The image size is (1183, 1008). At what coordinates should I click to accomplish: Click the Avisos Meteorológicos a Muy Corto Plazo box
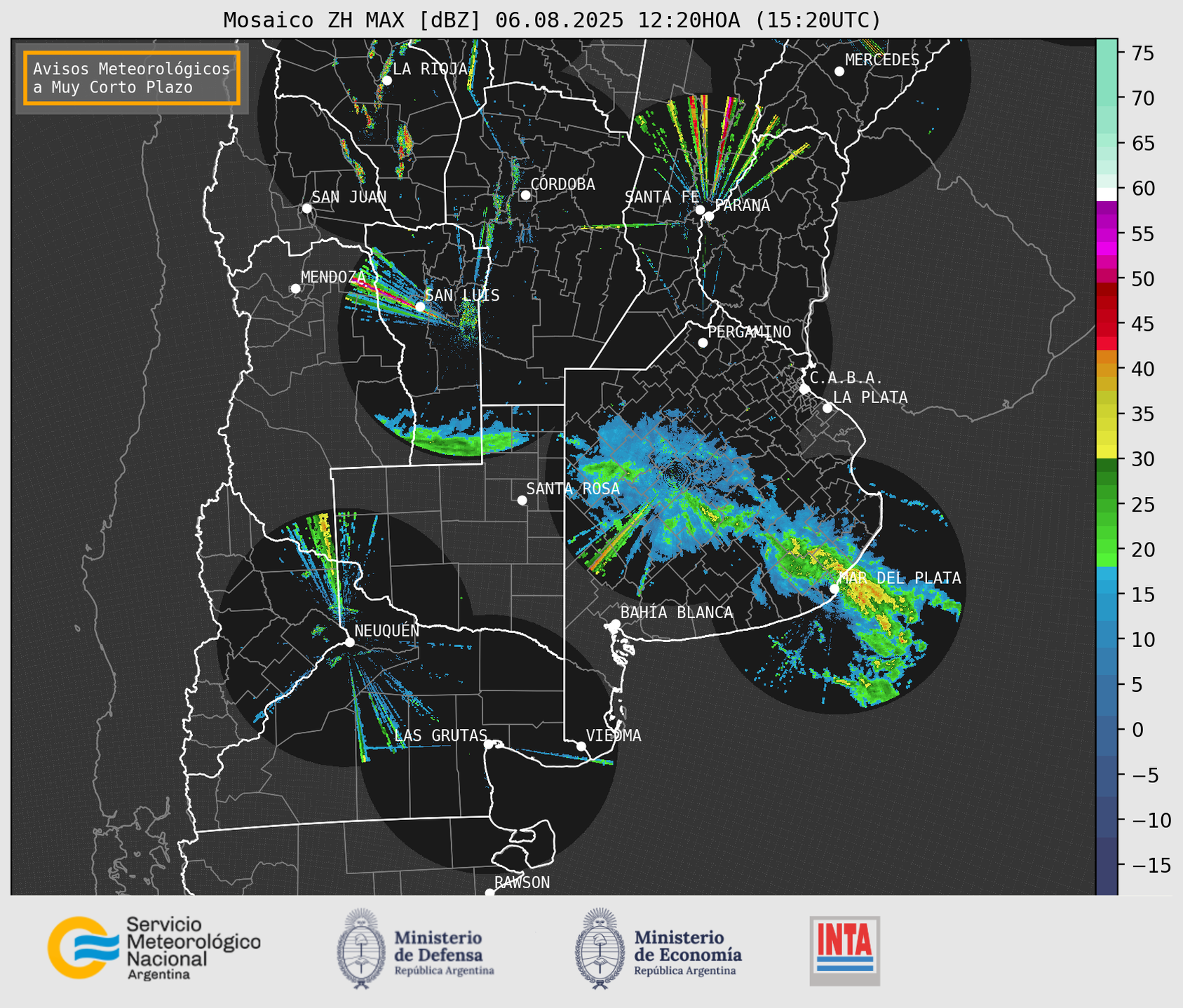[x=132, y=78]
